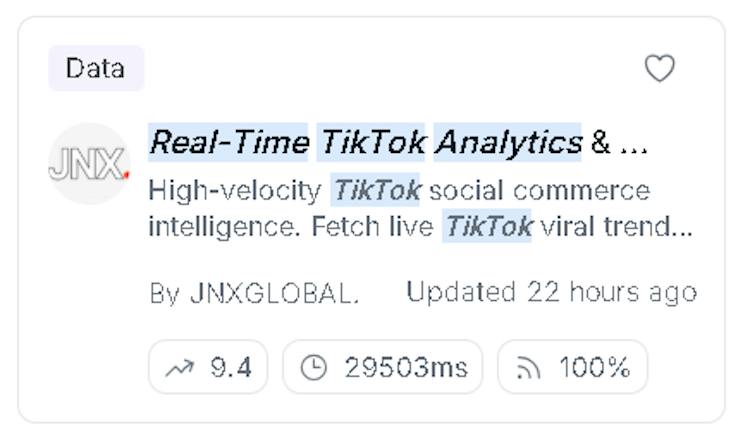750x439 pixels.
Task: Click the service level signal icon
Action: click(x=528, y=368)
